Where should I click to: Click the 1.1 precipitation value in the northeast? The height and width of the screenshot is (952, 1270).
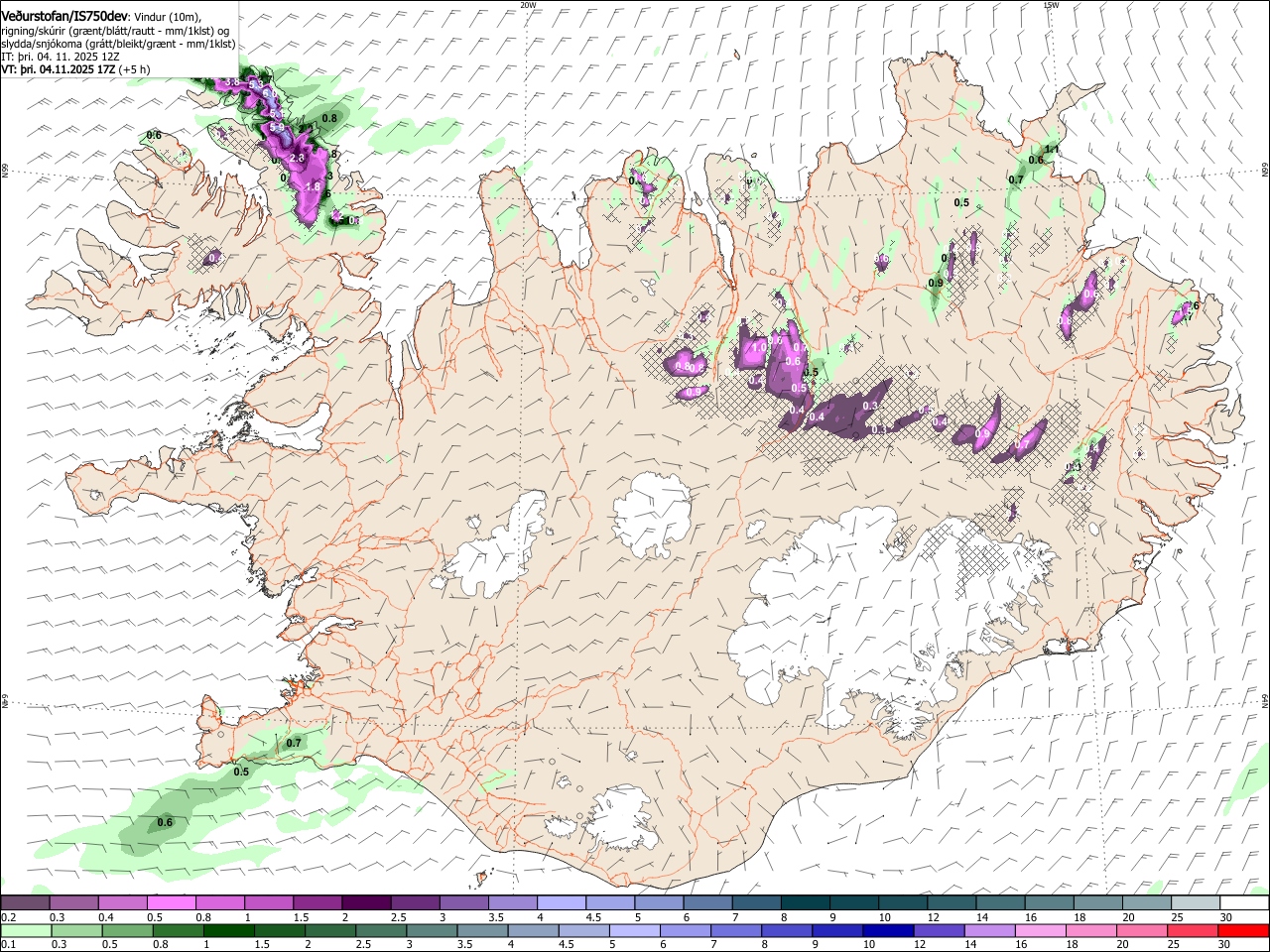point(1053,149)
